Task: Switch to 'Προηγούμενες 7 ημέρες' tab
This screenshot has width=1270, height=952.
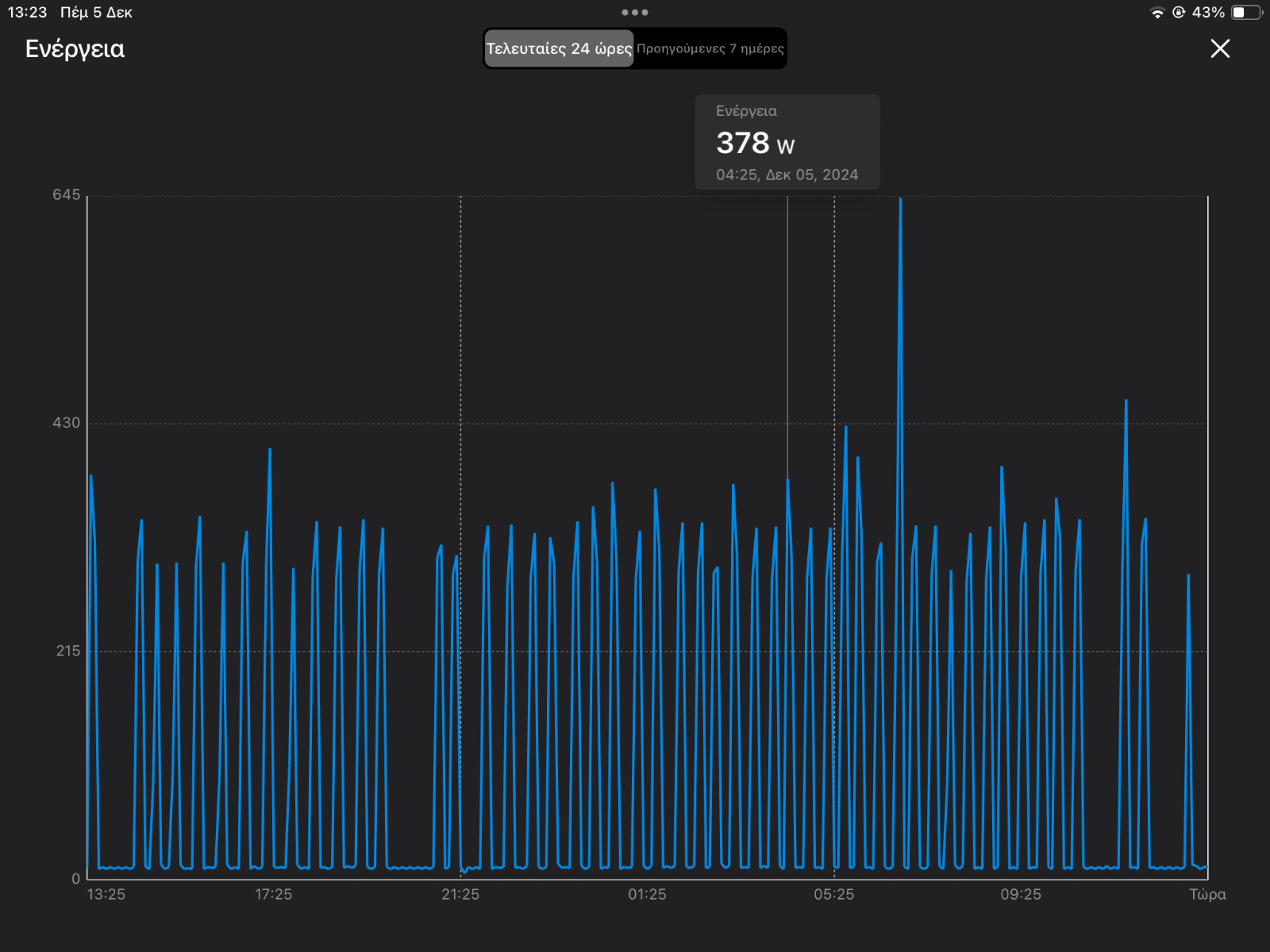Action: 710,48
